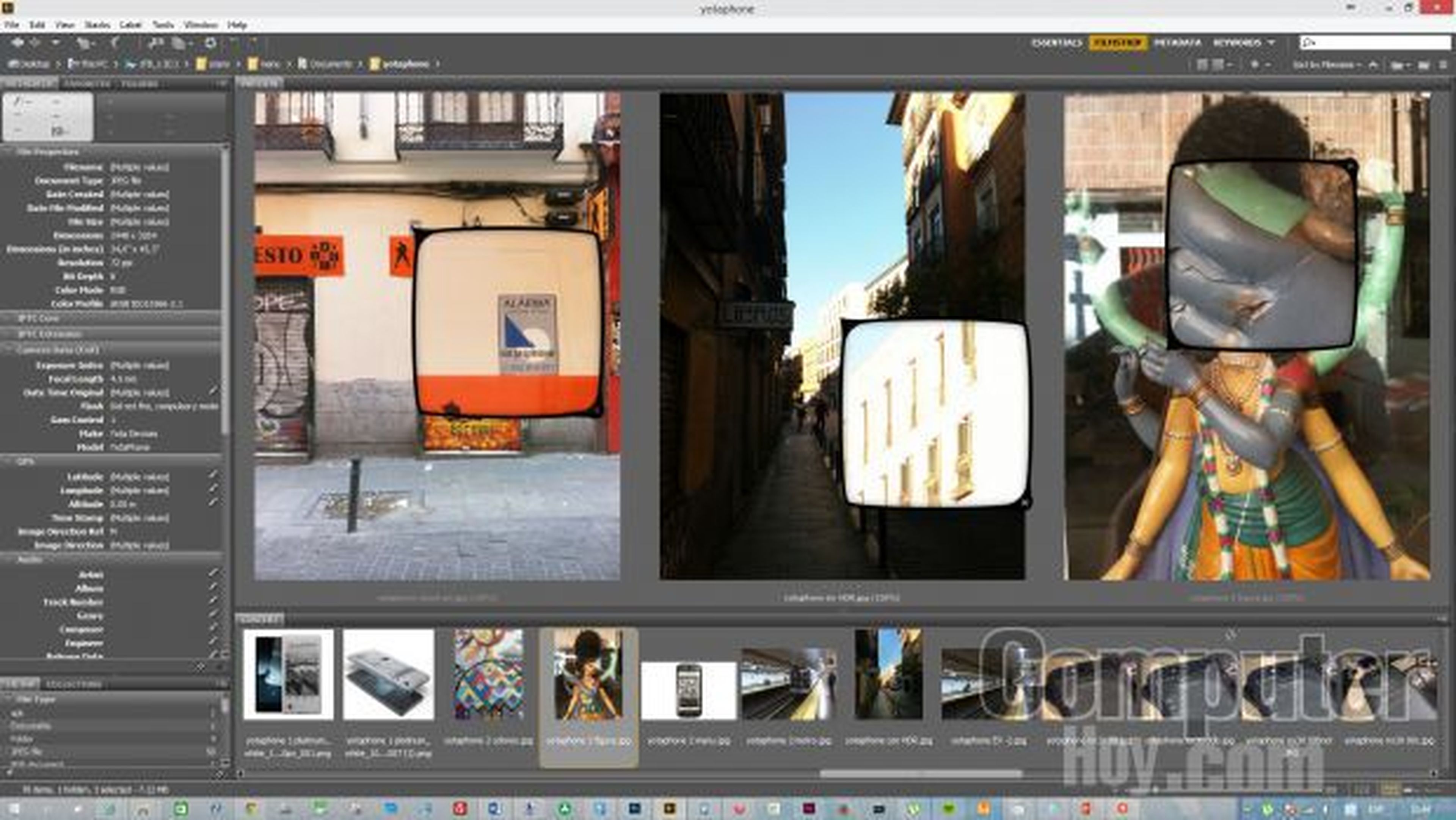Go to Documents in the path bar

point(325,64)
